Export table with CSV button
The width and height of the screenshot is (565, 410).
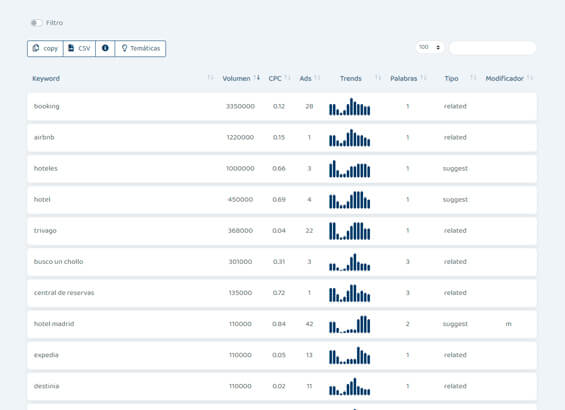[79, 48]
